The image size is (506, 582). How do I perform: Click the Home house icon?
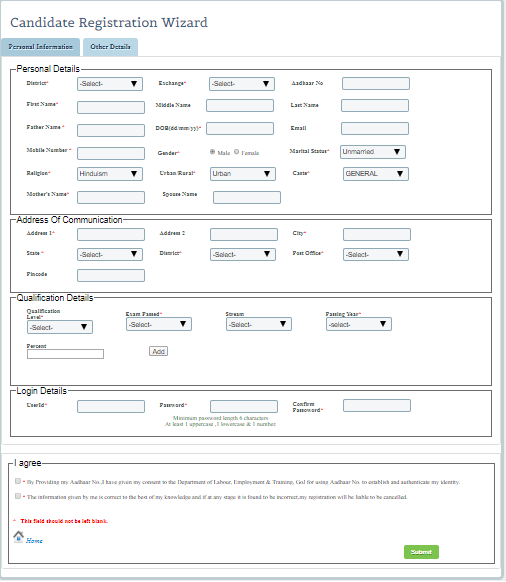point(18,537)
